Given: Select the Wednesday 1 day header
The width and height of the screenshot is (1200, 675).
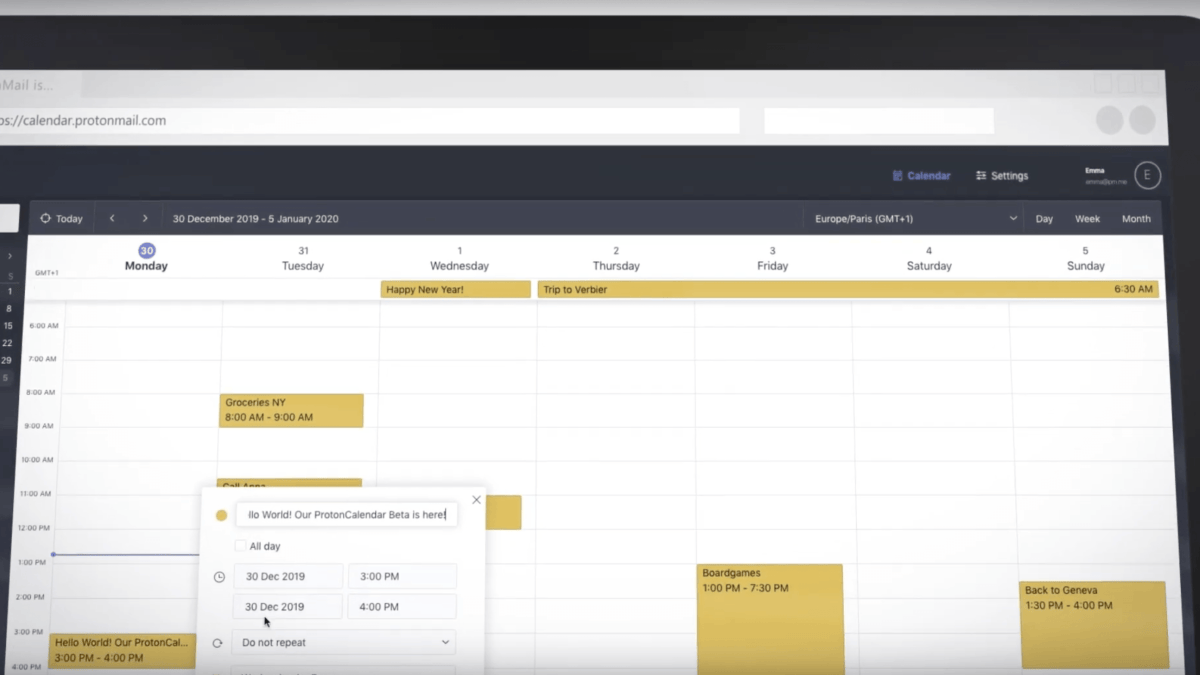Looking at the screenshot, I should 459,258.
